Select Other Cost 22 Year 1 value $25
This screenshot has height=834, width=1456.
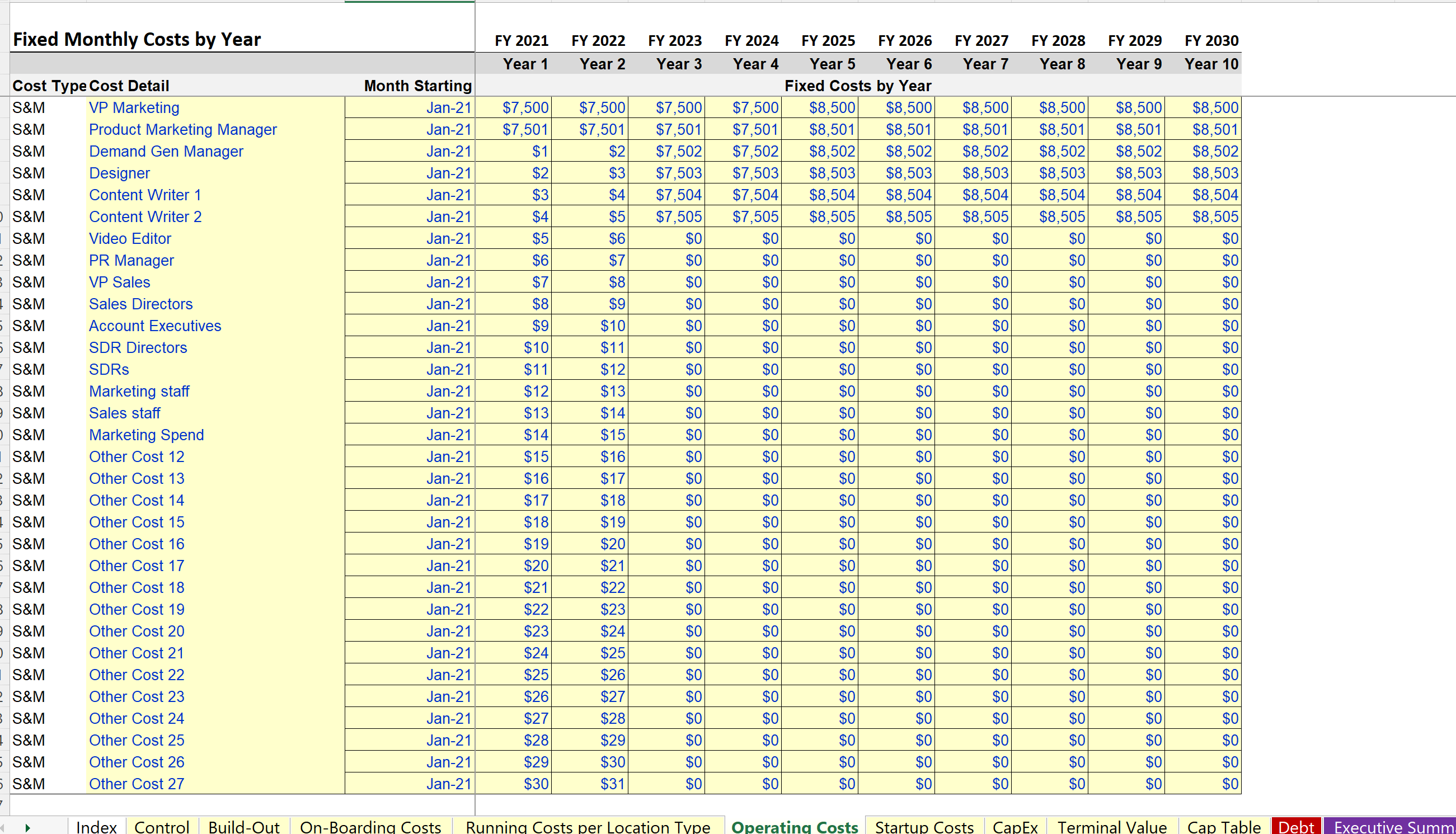[x=514, y=675]
